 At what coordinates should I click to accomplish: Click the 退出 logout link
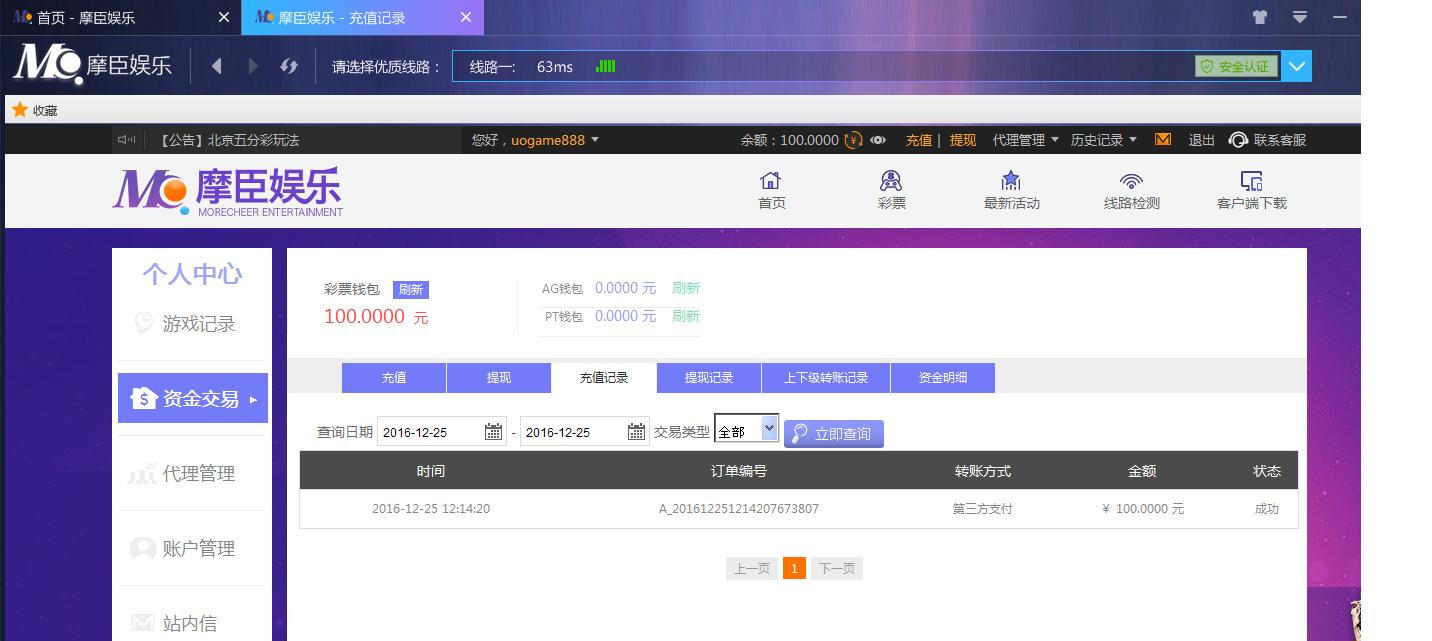pyautogui.click(x=1201, y=140)
